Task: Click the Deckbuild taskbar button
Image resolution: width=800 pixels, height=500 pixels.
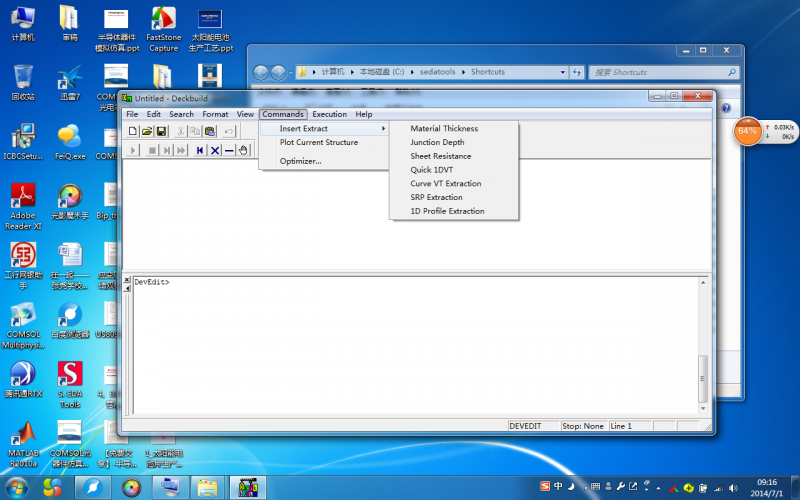Action: pyautogui.click(x=248, y=488)
